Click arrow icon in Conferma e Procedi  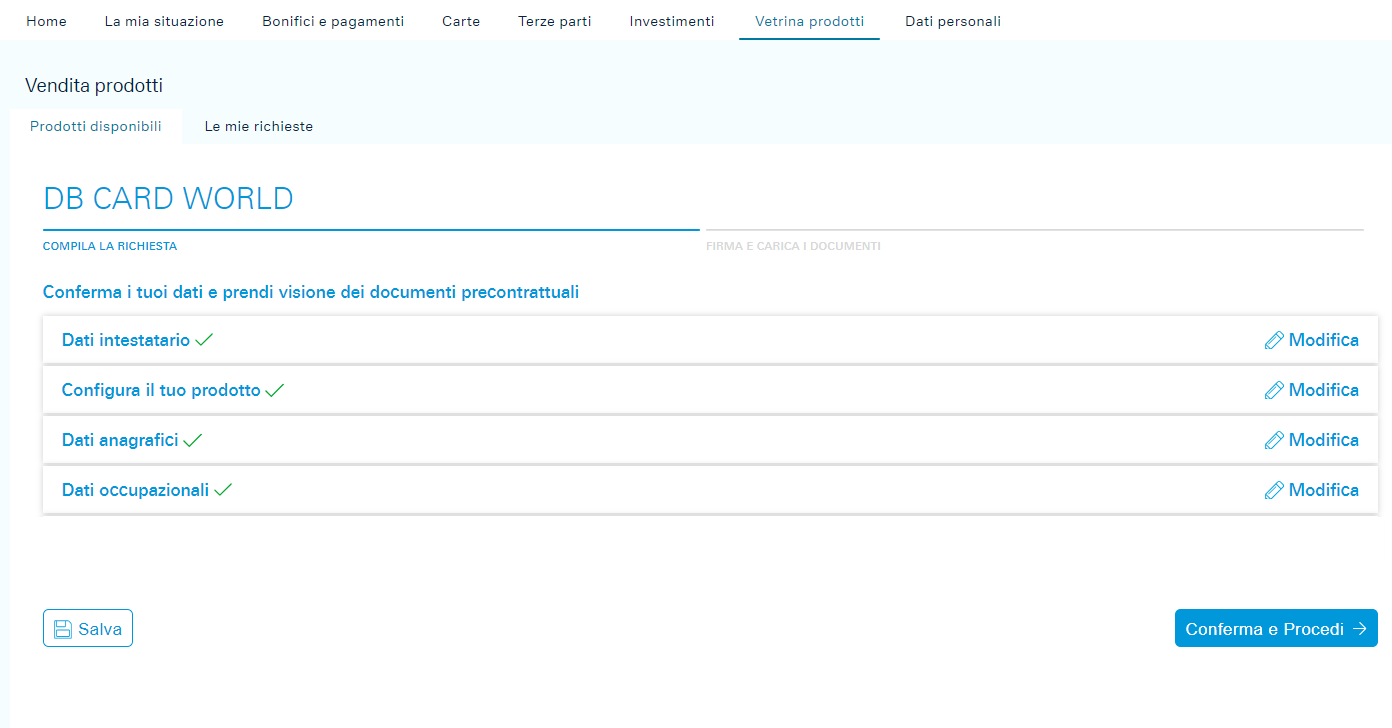pyautogui.click(x=1359, y=629)
